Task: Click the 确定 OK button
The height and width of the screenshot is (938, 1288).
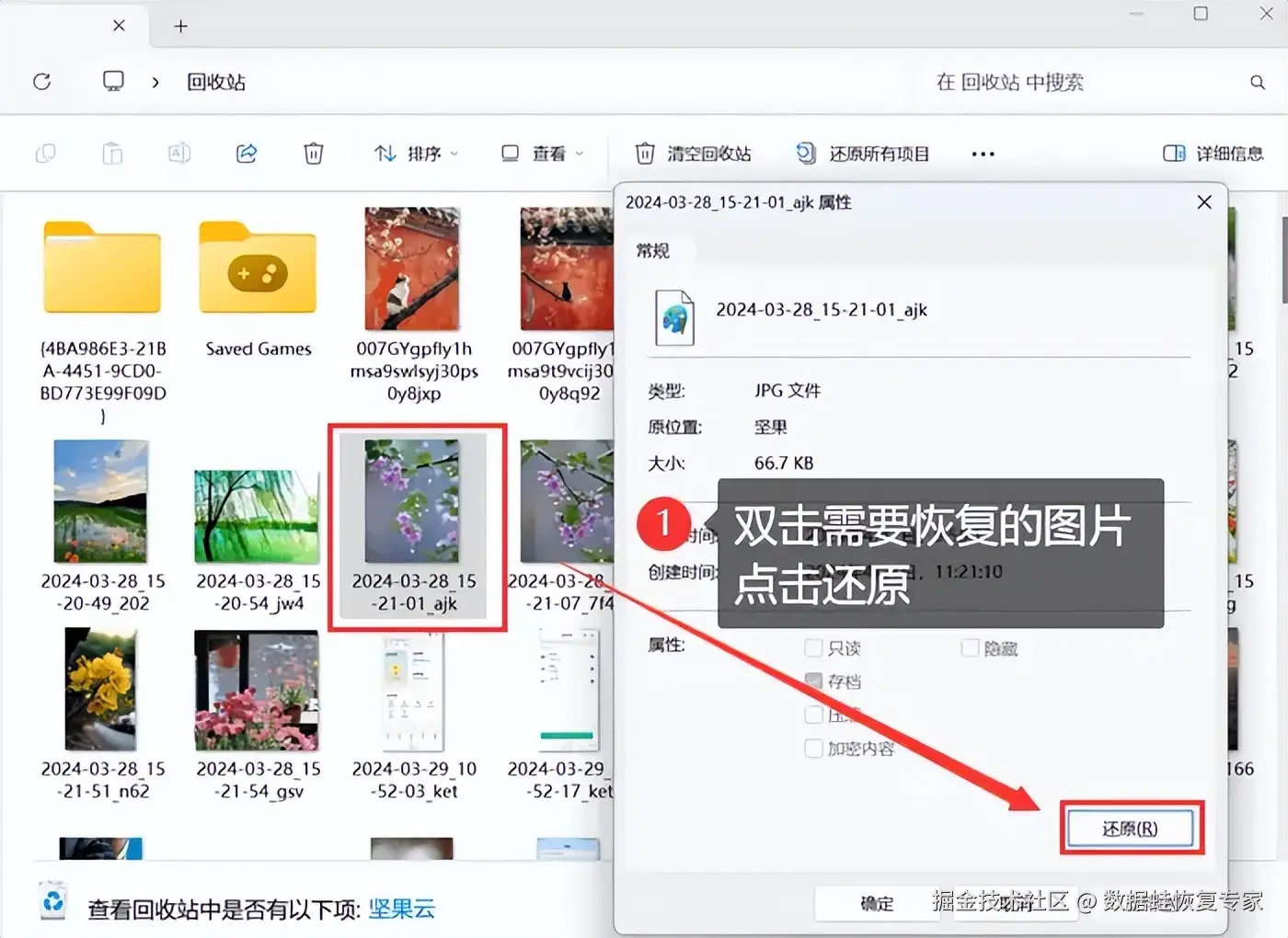Action: pos(877,904)
